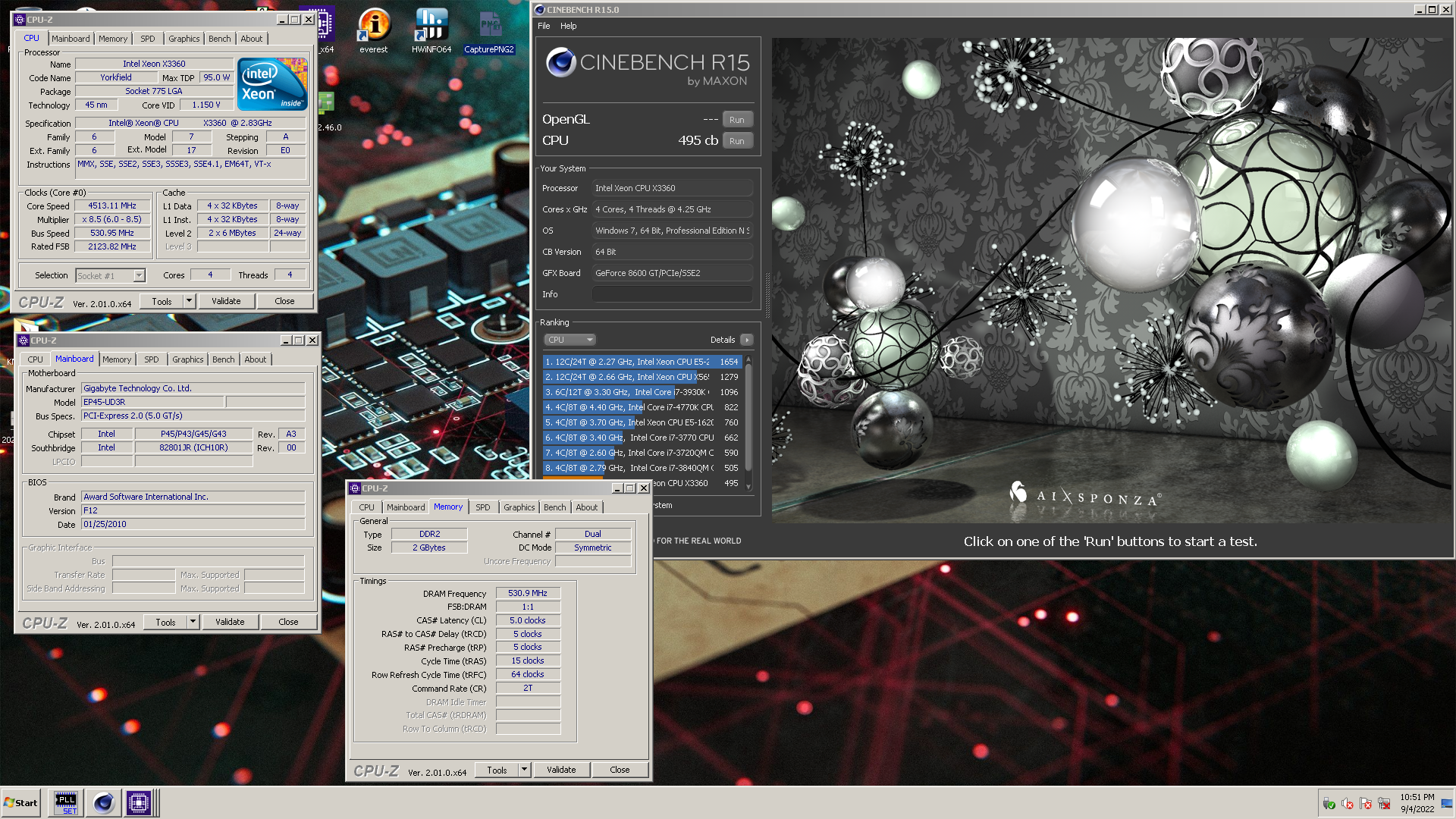Open the File menu in Cinebench
This screenshot has height=819, width=1456.
tap(544, 26)
